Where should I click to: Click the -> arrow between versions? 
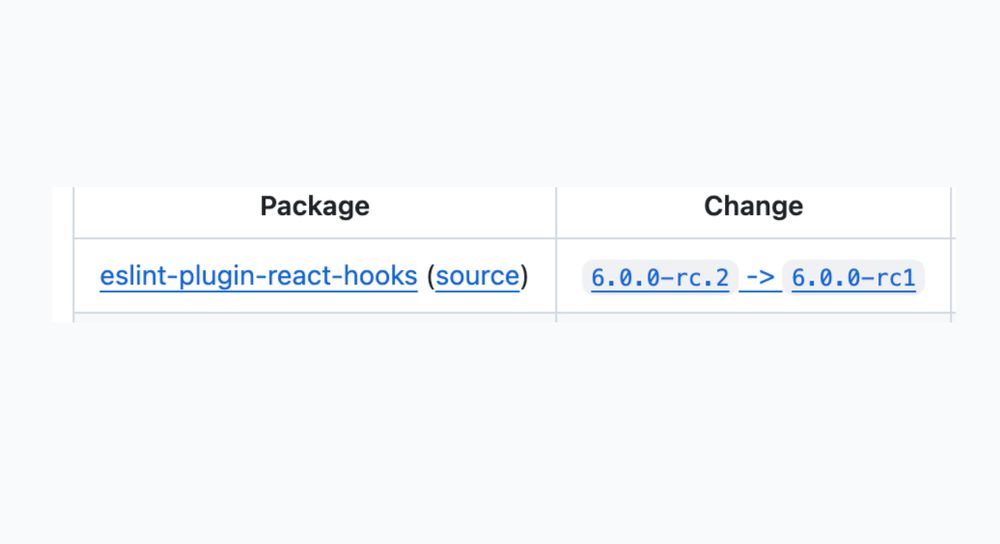(762, 277)
